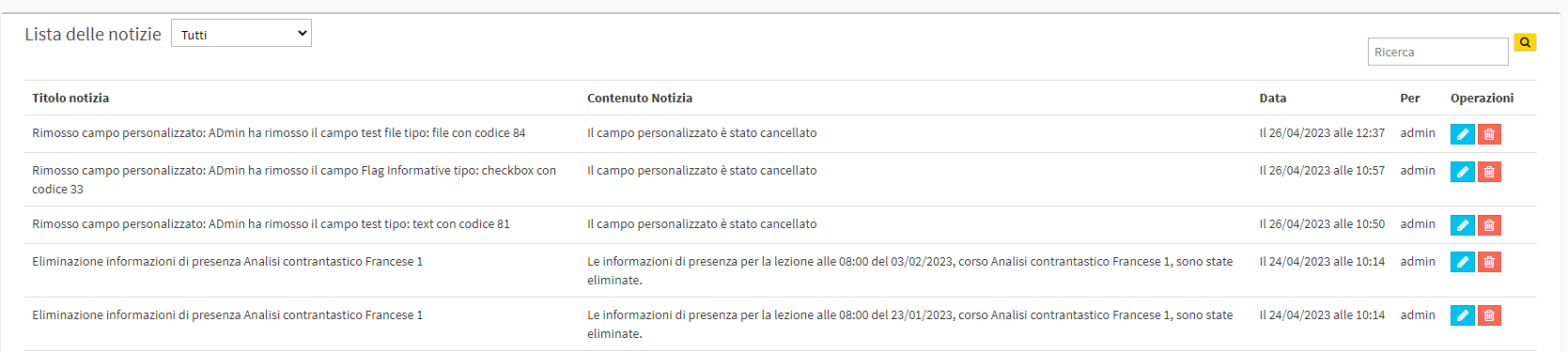Click the Per column header
Screen dimensions: 1568x352
tap(1410, 98)
